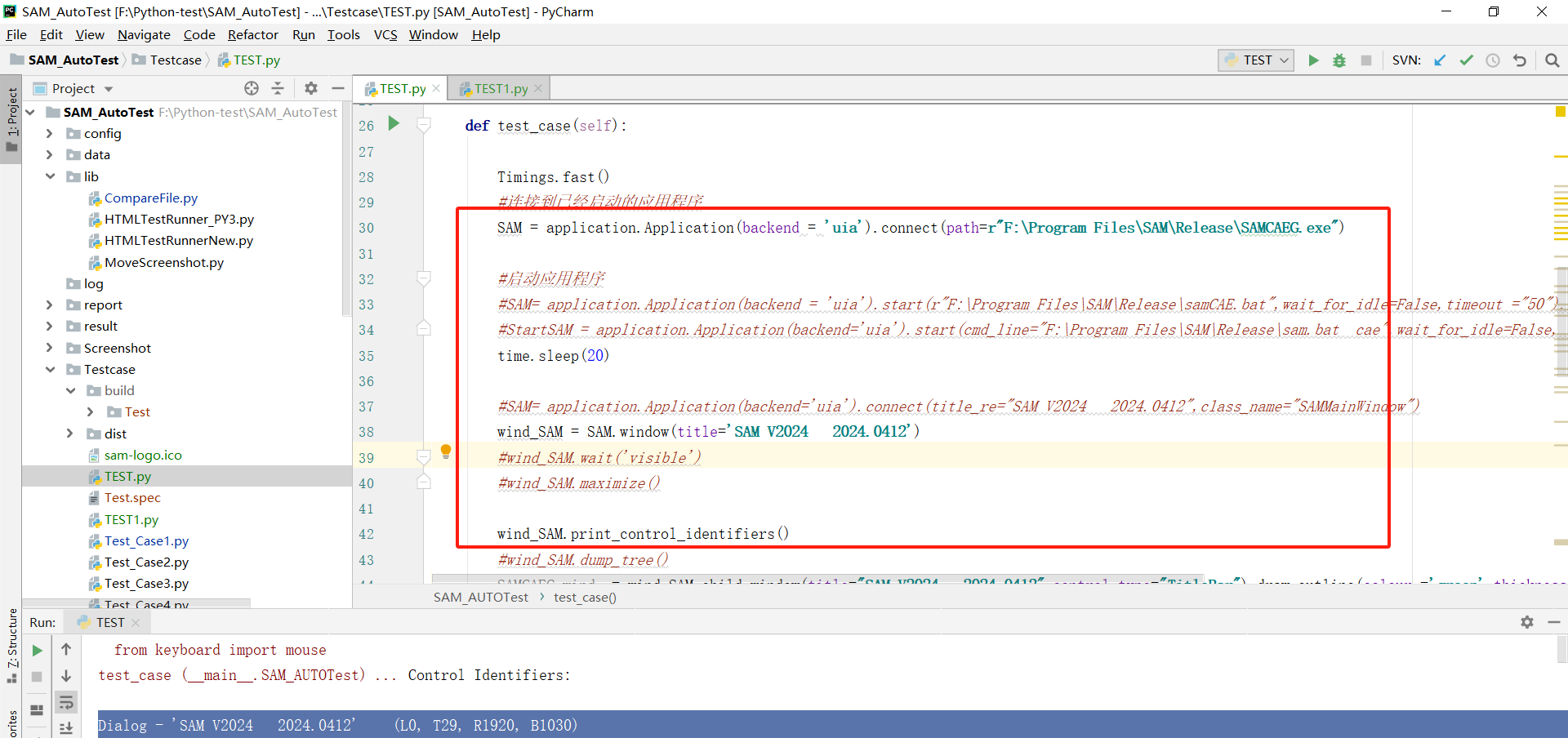Viewport: 1568px width, 738px height.
Task: Click the yellow intention lightbulb on line 39
Action: coord(446,451)
